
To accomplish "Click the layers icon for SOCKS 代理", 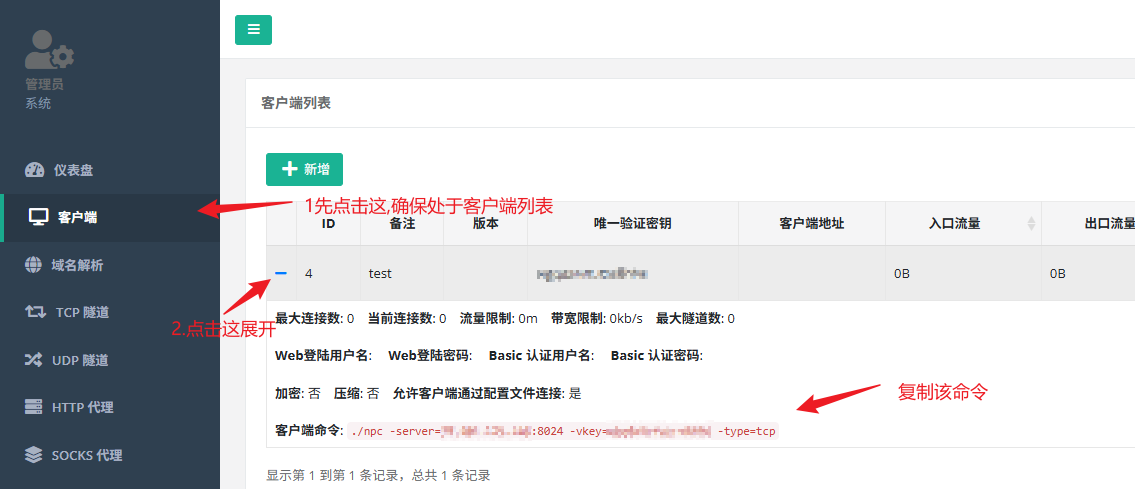I will [33, 455].
